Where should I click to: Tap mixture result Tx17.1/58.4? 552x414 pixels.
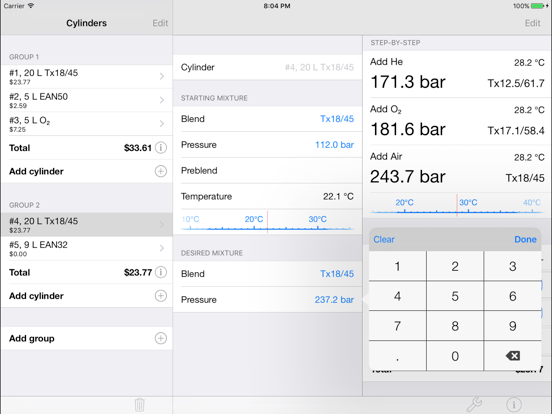click(516, 131)
